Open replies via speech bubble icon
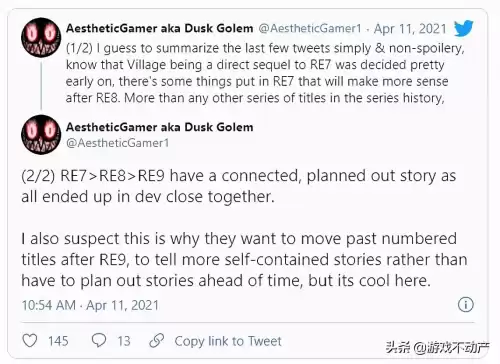The image size is (500, 364). tap(99, 340)
